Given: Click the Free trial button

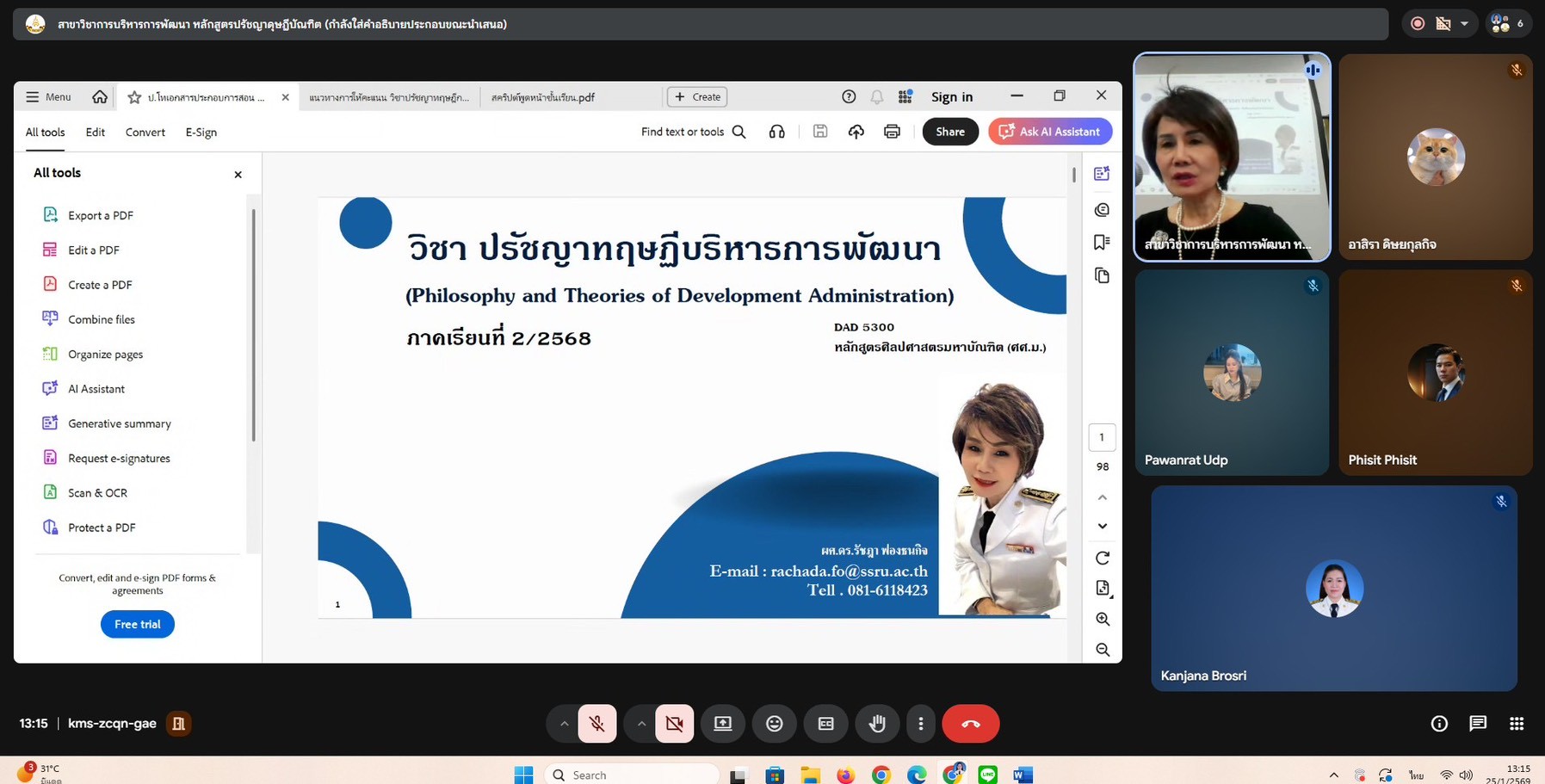Looking at the screenshot, I should click(x=138, y=624).
